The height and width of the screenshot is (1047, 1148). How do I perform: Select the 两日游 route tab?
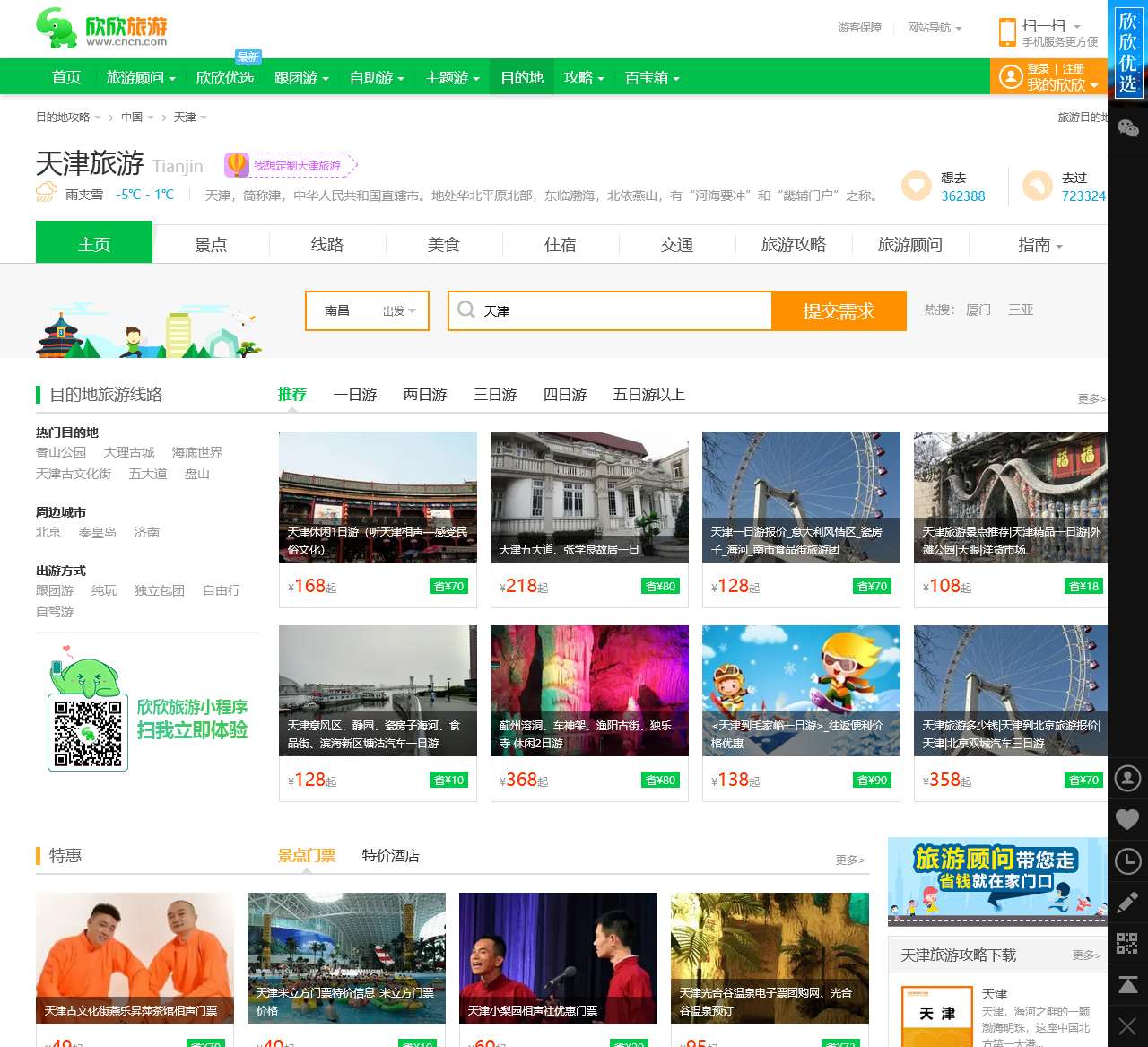click(425, 395)
